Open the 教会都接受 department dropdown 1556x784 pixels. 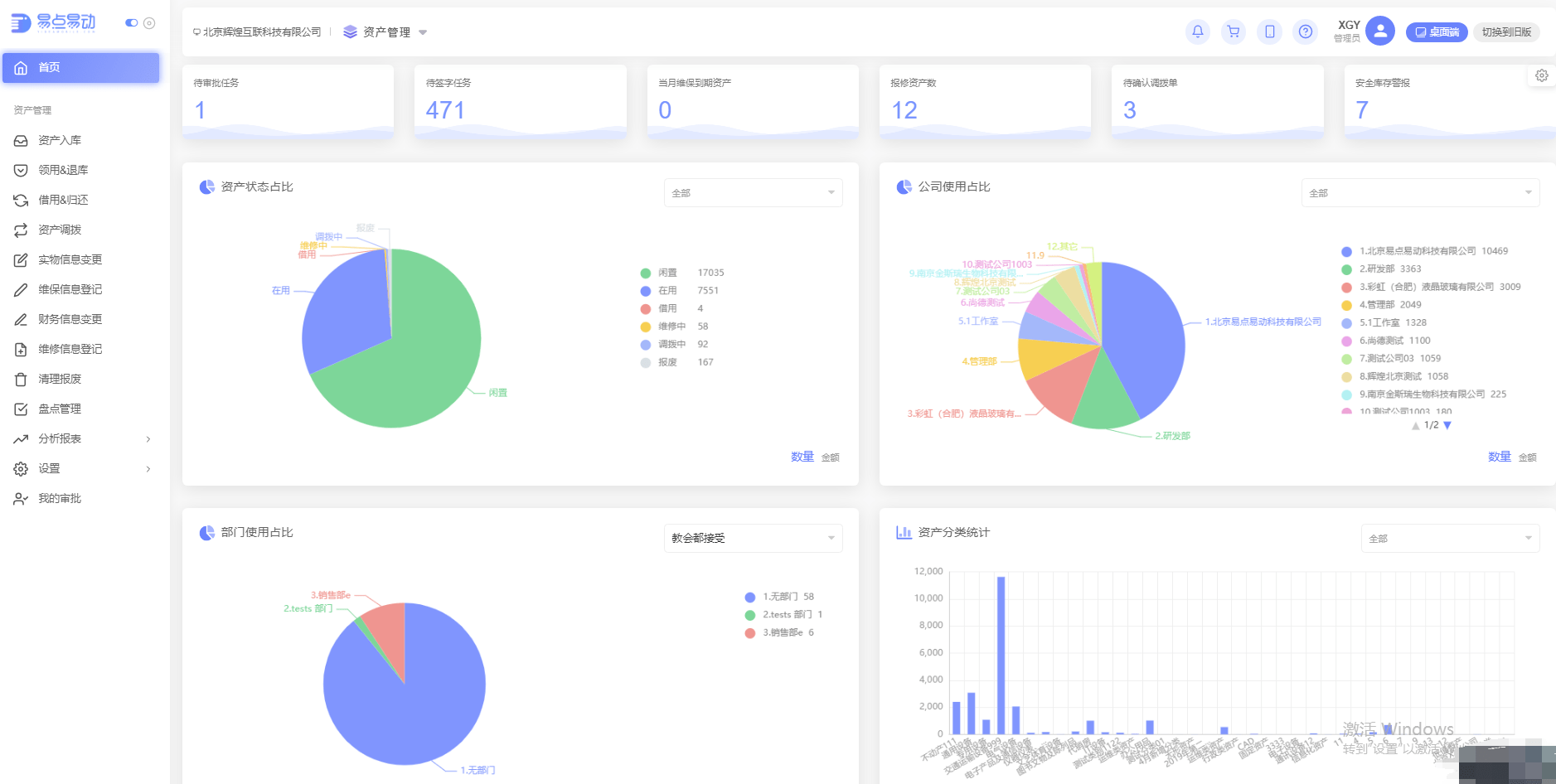(753, 539)
